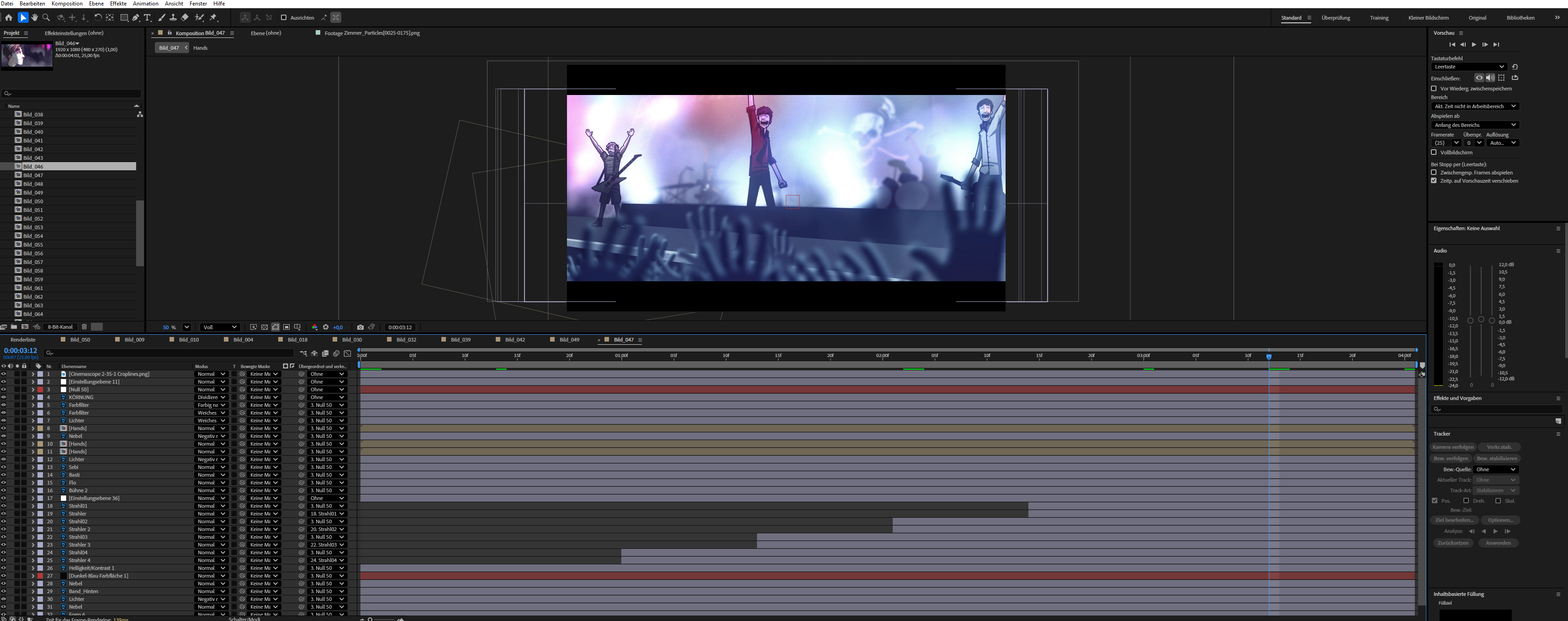Select the Puppet Pin tool
Image resolution: width=1568 pixels, height=621 pixels.
pos(214,18)
